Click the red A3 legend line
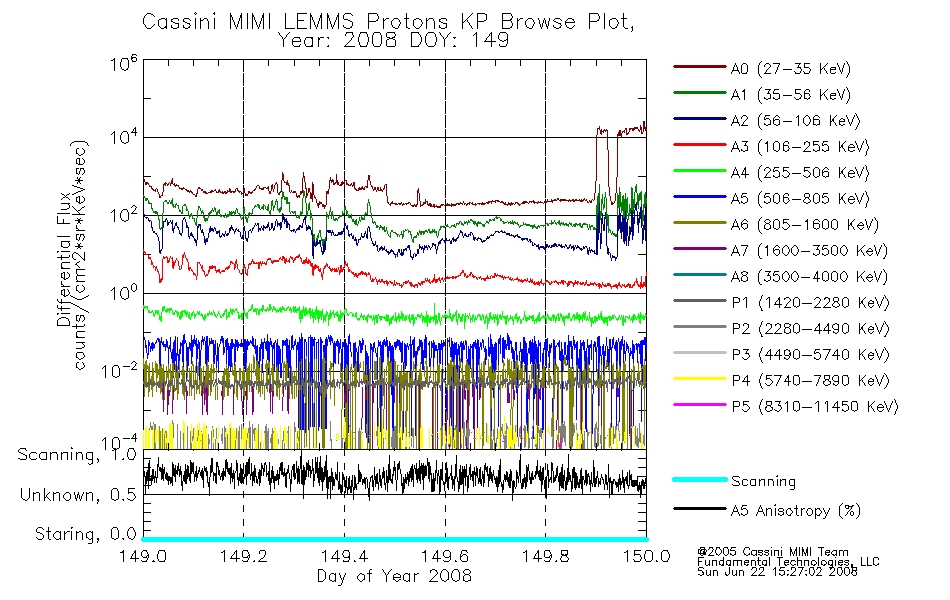The height and width of the screenshot is (600, 950). point(700,145)
